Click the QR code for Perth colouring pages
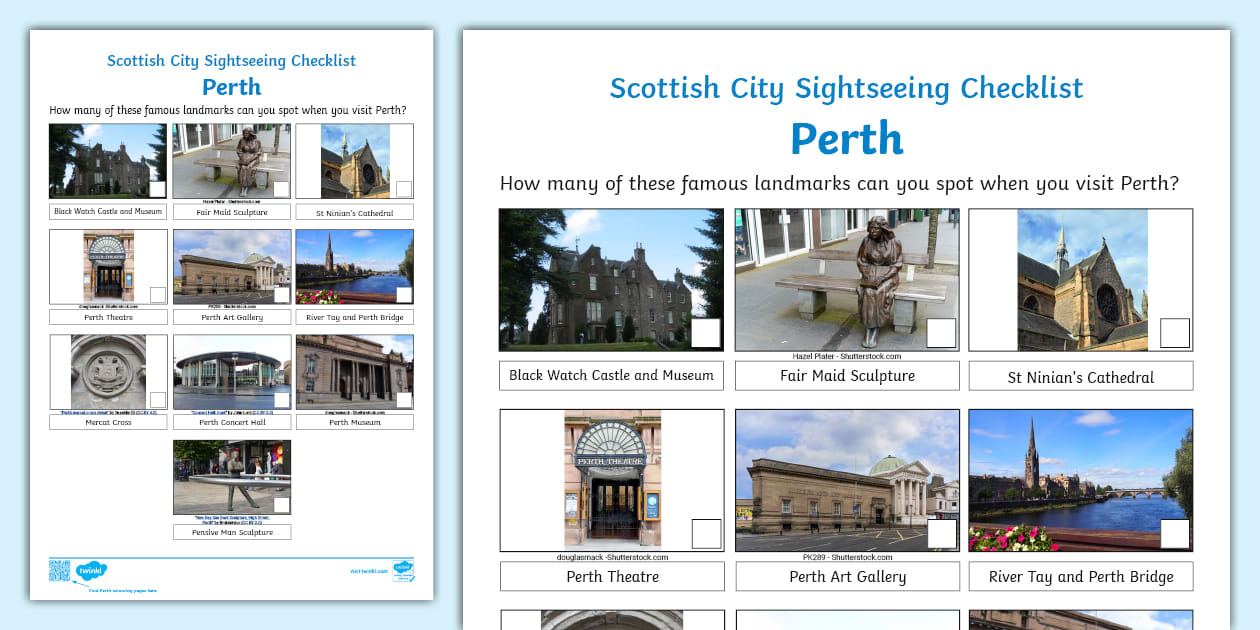The height and width of the screenshot is (630, 1260). click(58, 571)
